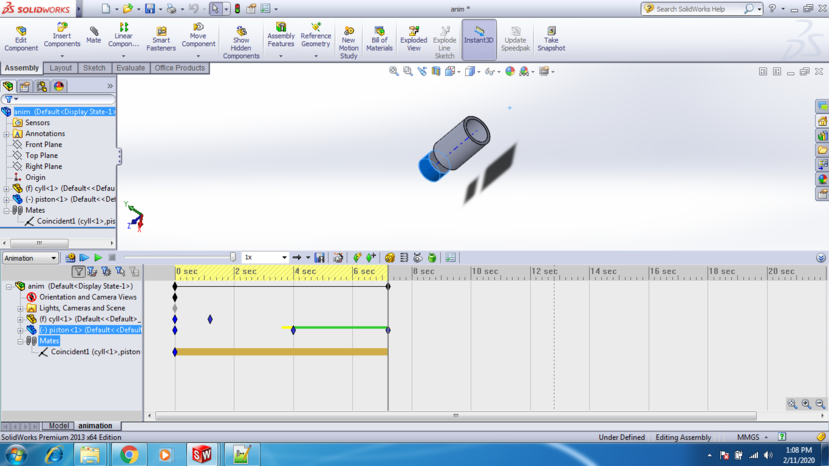Select cyll<1> keyframe near 1 sec
The image size is (829, 466).
pyautogui.click(x=210, y=319)
